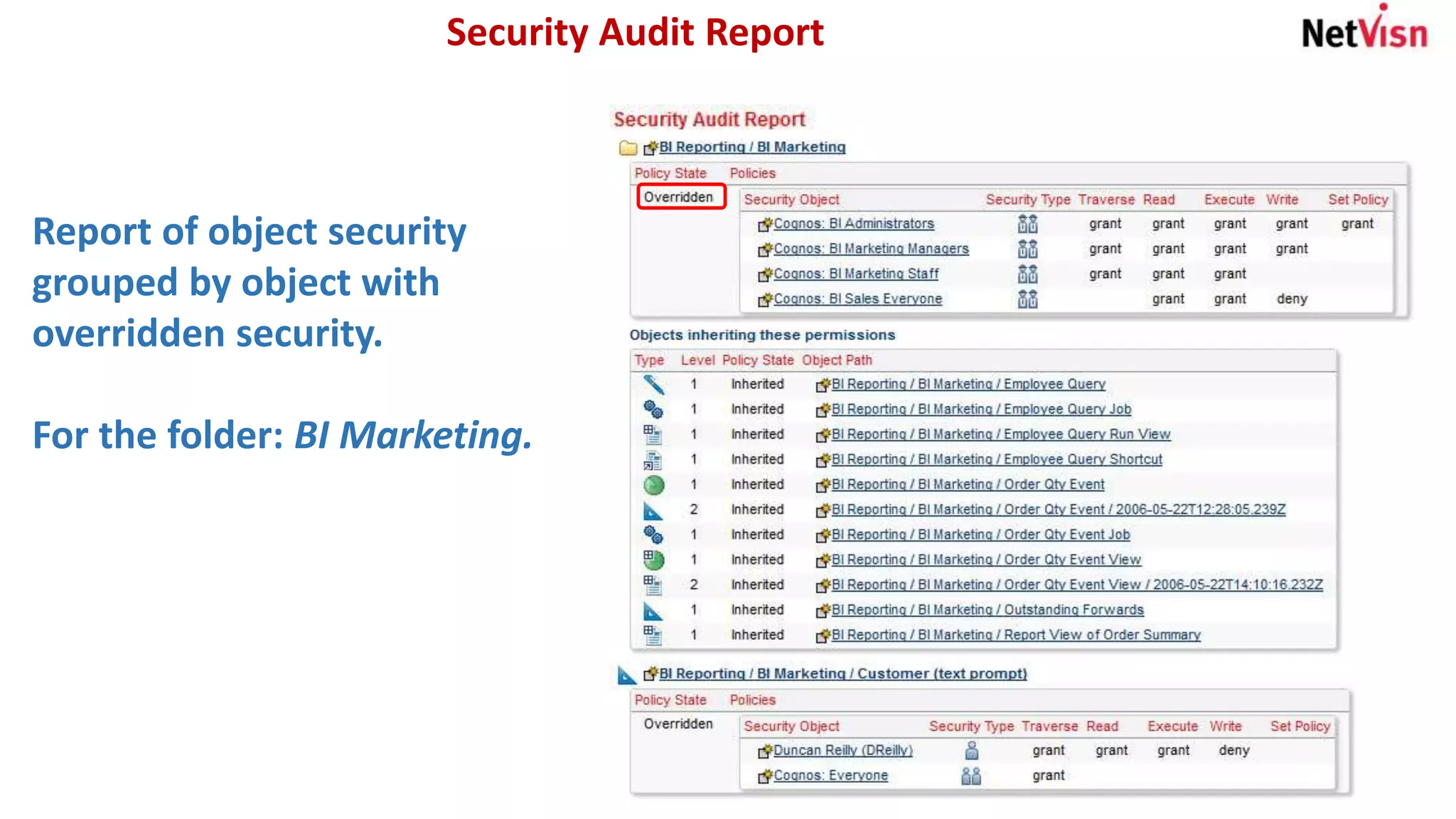Click the report icon for Order Qty Event 2006-05-22T12:28:05.239Z
Viewport: 1456px width, 819px height.
pyautogui.click(x=653, y=510)
